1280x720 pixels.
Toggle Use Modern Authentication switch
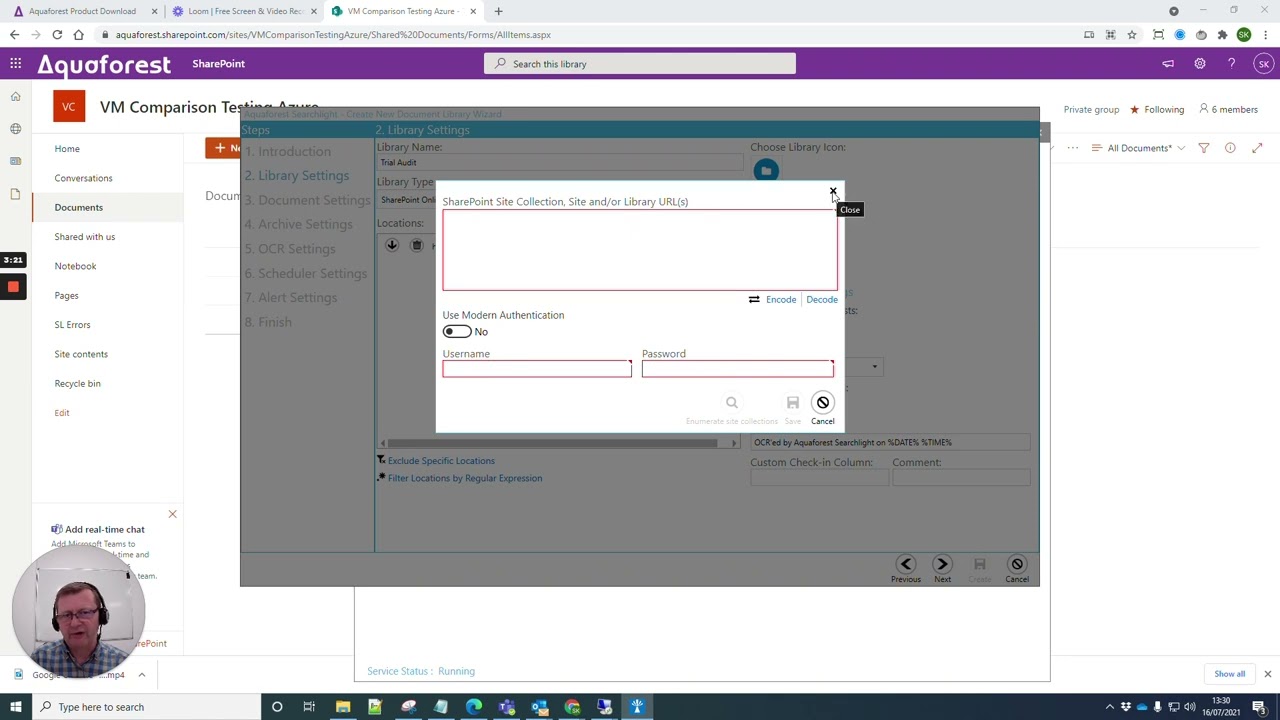coord(457,331)
